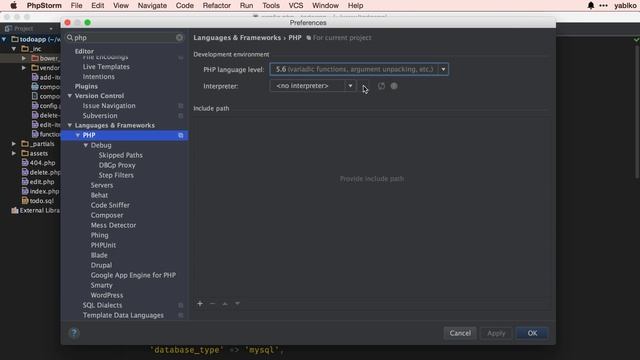Remove include path with minus icon

[213, 304]
